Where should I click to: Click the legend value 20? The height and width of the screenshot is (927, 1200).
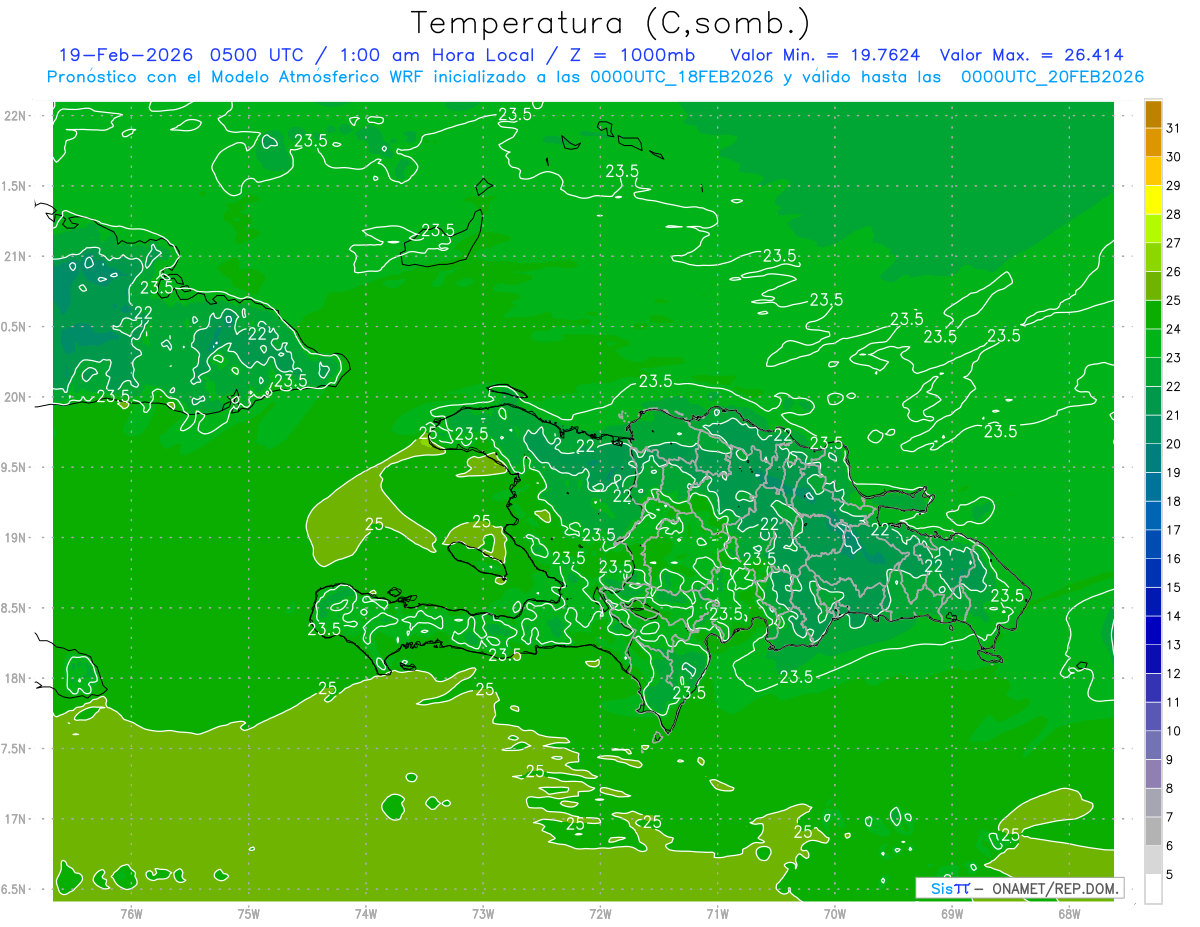click(x=1174, y=444)
